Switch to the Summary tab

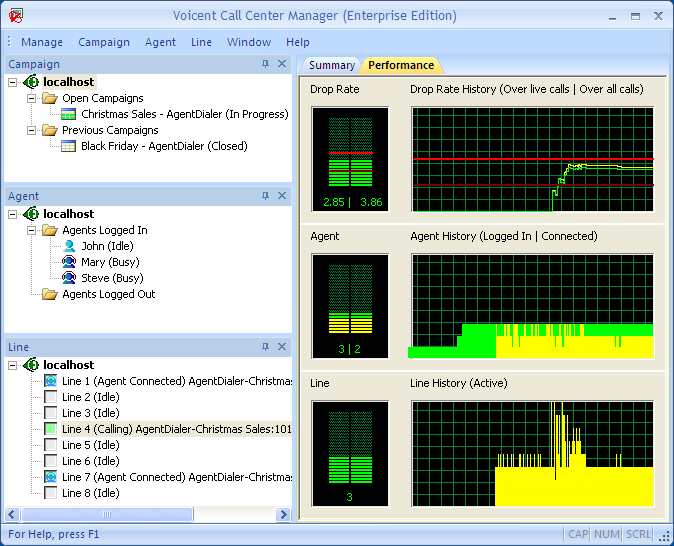(331, 65)
